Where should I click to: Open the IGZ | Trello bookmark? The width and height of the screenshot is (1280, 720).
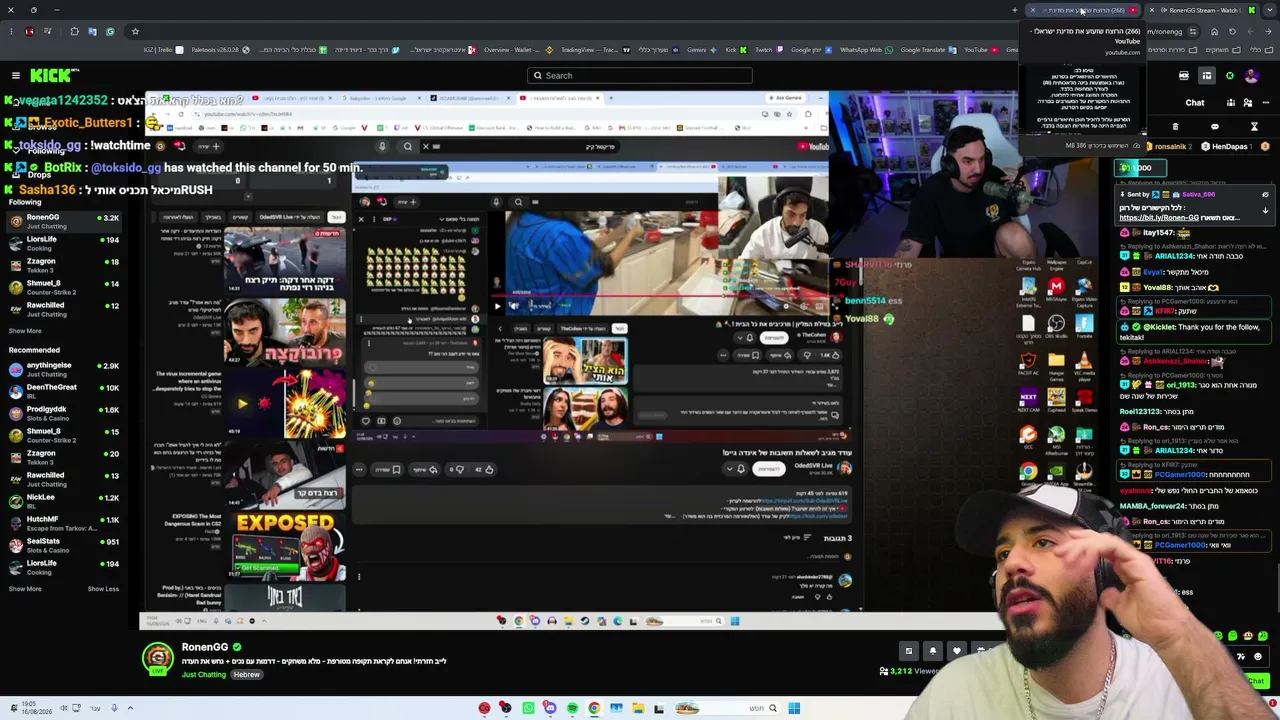click(164, 49)
